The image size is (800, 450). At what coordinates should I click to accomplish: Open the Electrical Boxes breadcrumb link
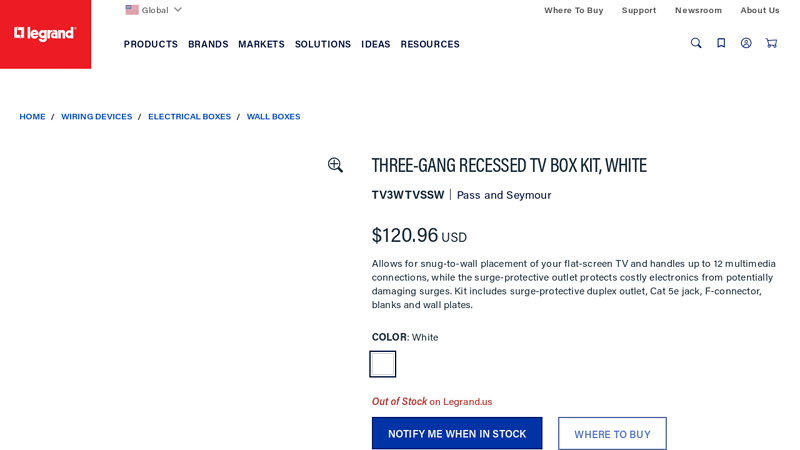point(189,117)
